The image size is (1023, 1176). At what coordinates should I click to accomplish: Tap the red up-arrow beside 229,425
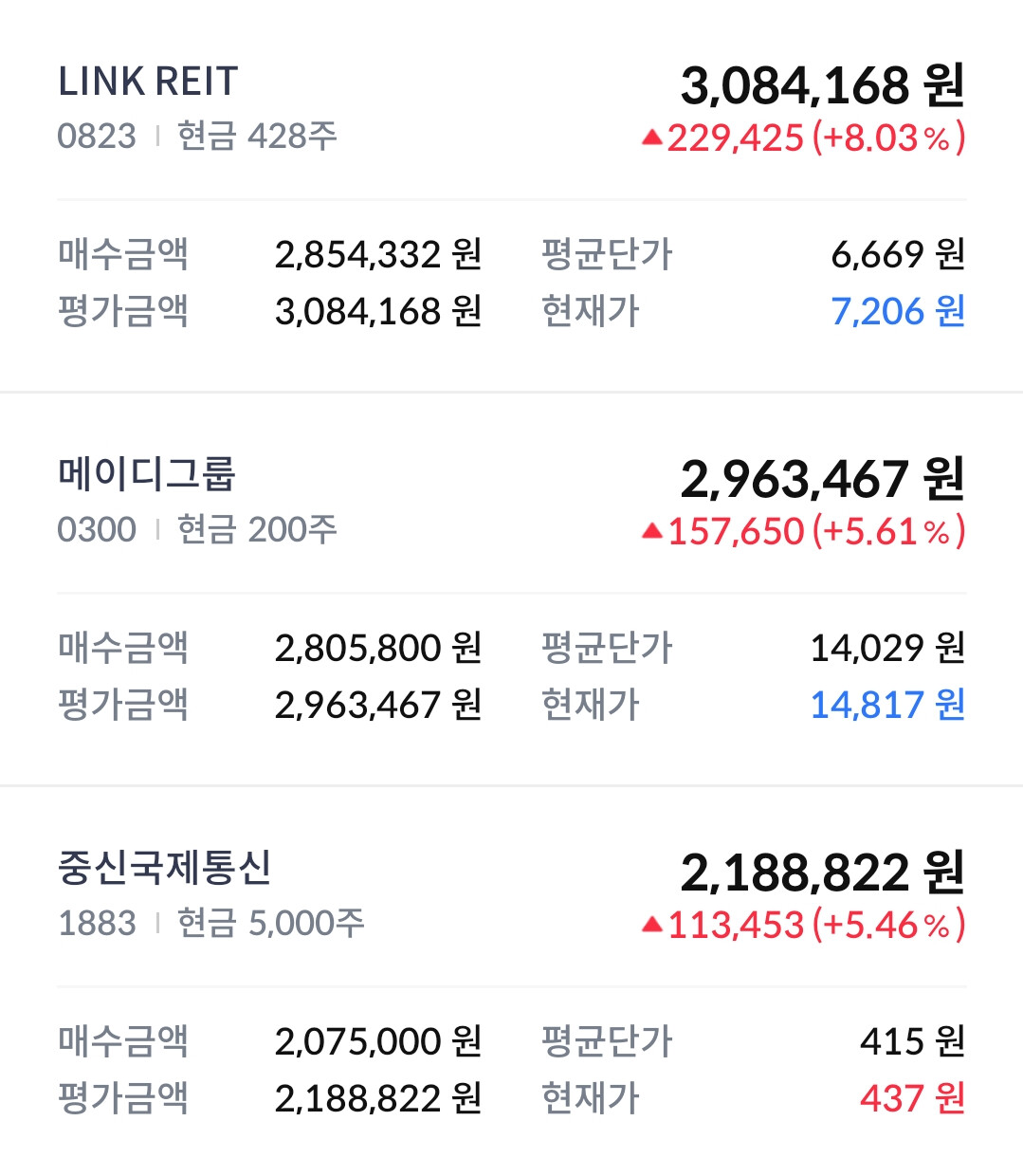coord(651,138)
